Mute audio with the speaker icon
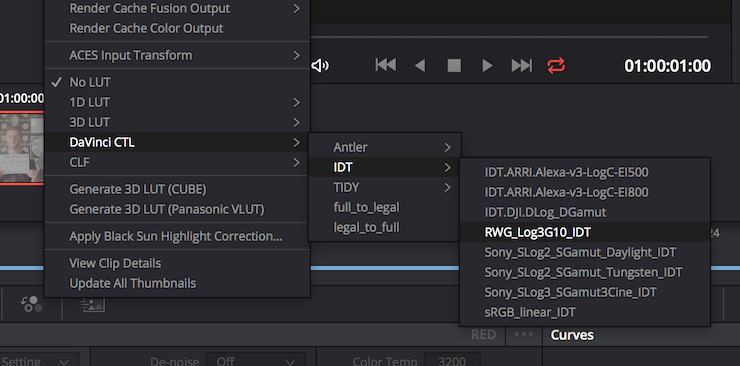 [x=320, y=66]
